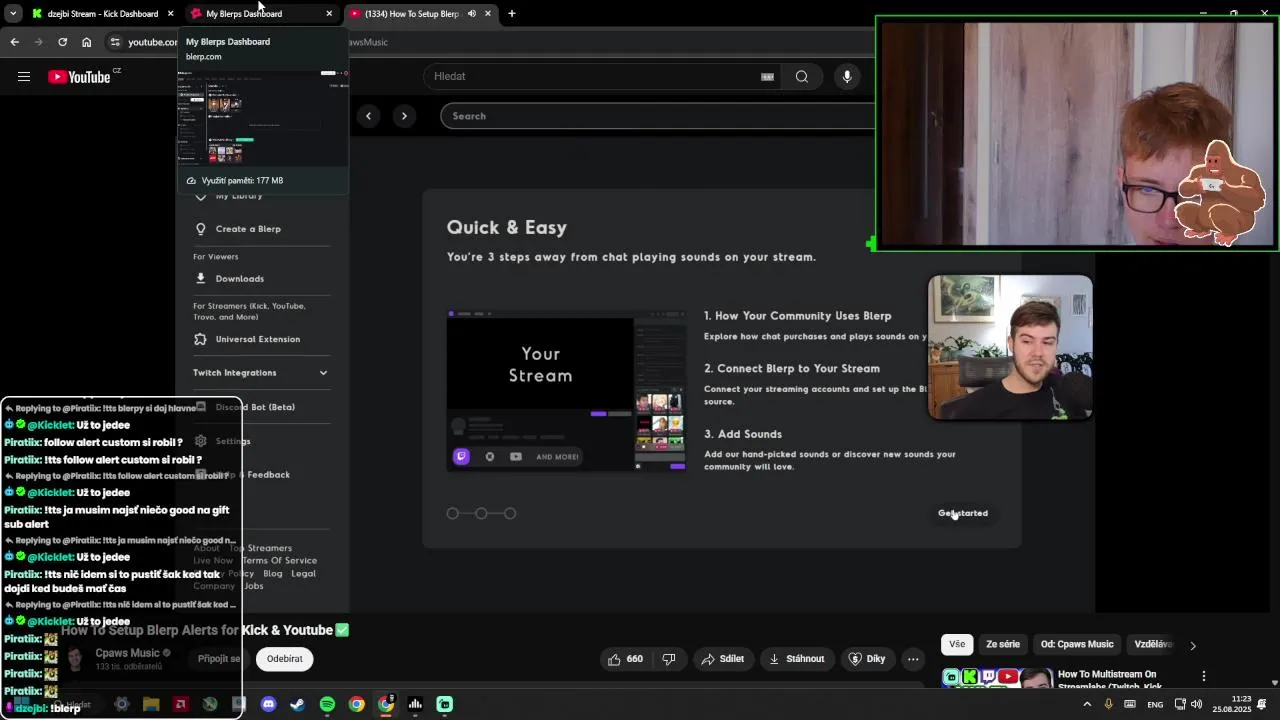
Task: Open the YouTube hamburger guide menu
Action: [x=24, y=76]
